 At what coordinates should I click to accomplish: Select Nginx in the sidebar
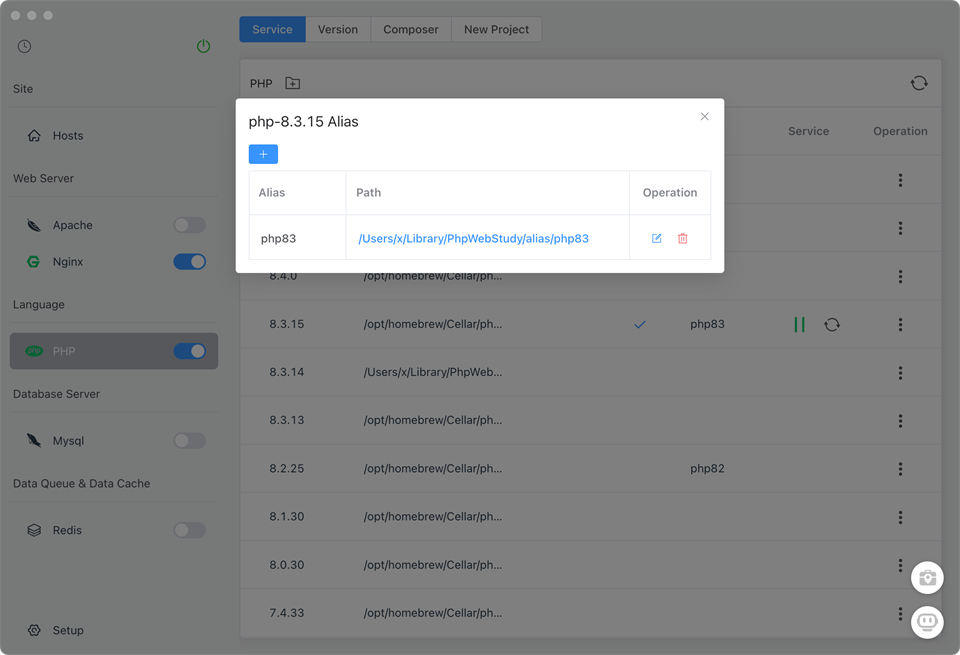pyautogui.click(x=67, y=262)
